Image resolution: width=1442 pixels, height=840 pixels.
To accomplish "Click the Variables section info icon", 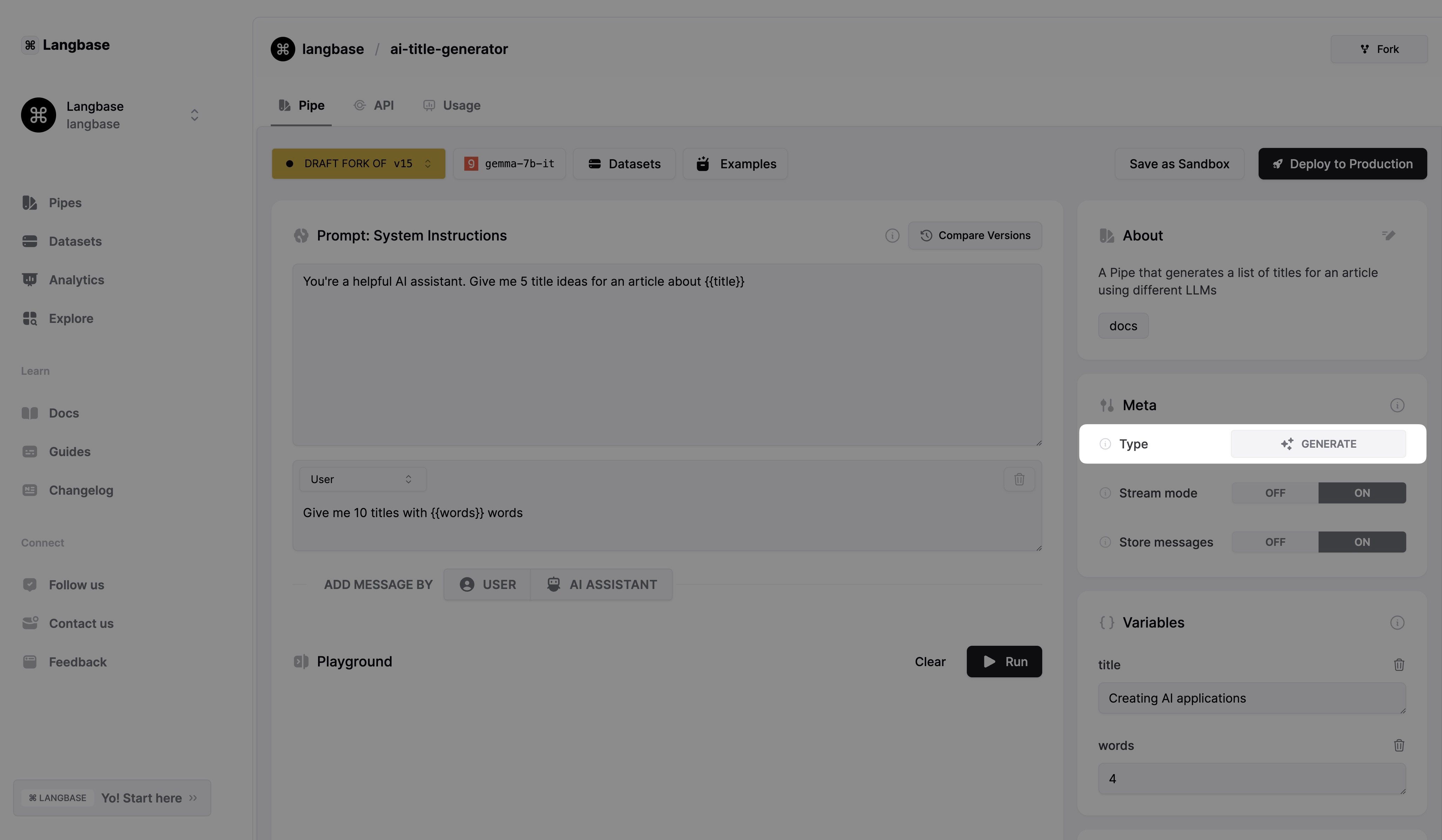I will click(1397, 623).
